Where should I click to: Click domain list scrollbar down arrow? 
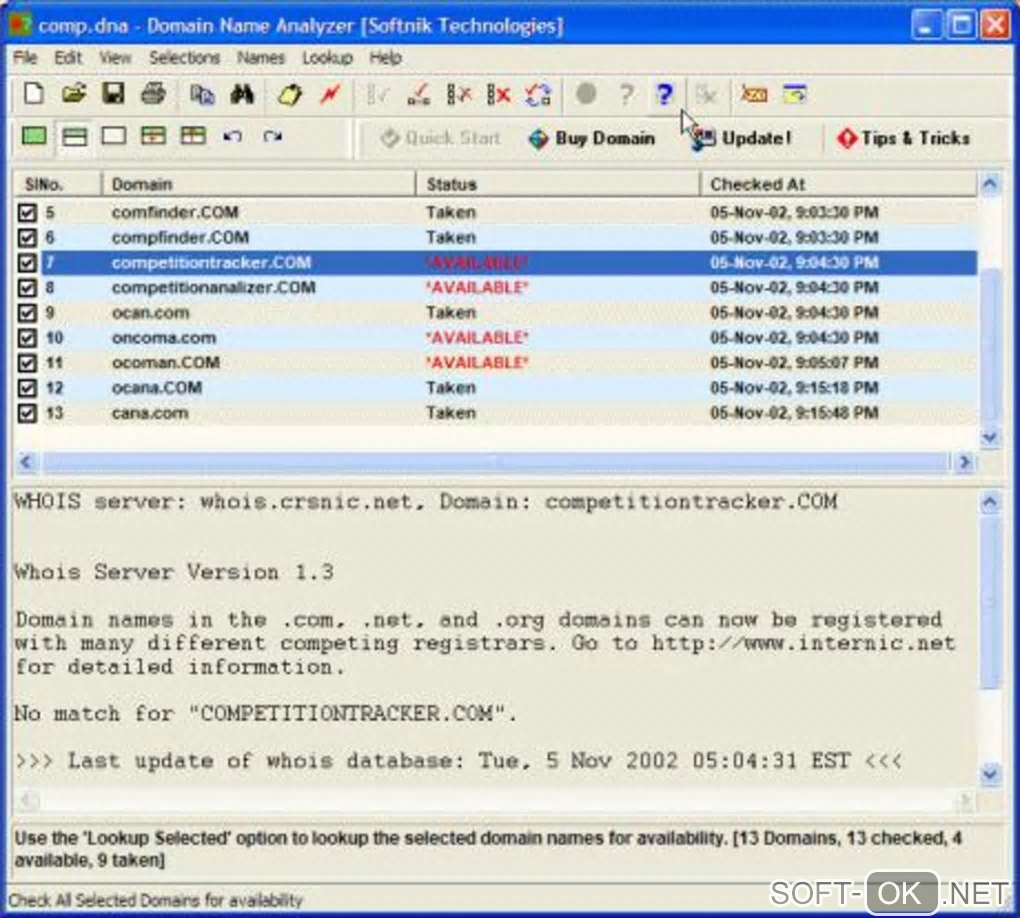[990, 437]
